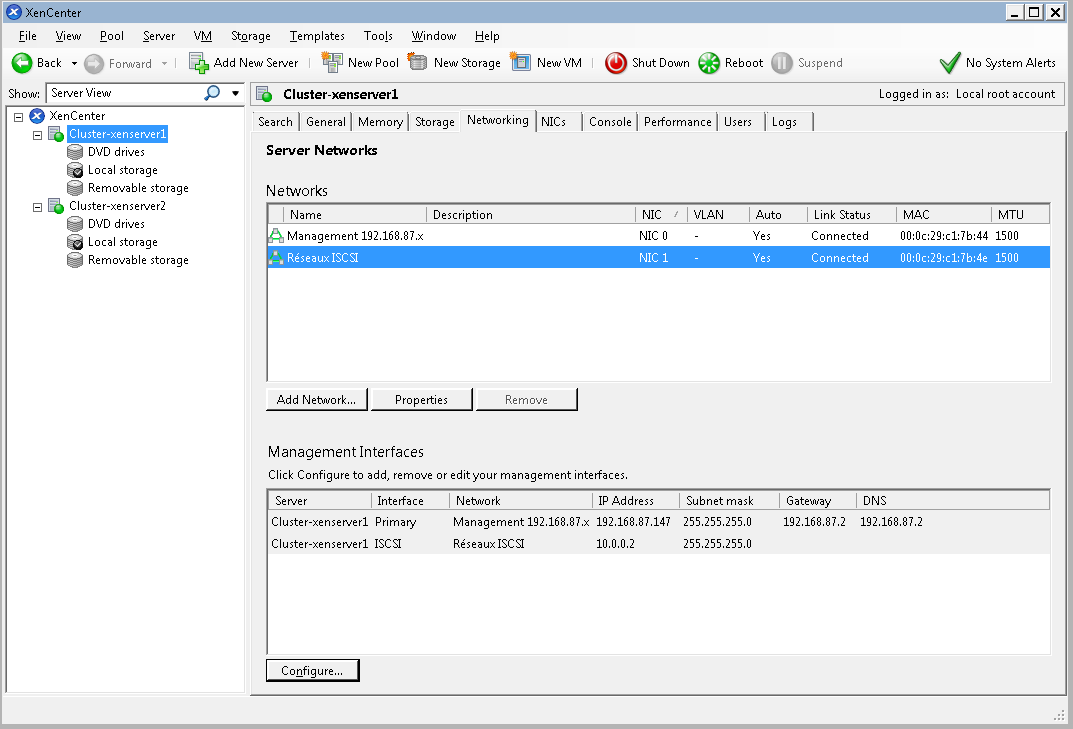
Task: Open the Back history dropdown arrow
Action: 74,63
